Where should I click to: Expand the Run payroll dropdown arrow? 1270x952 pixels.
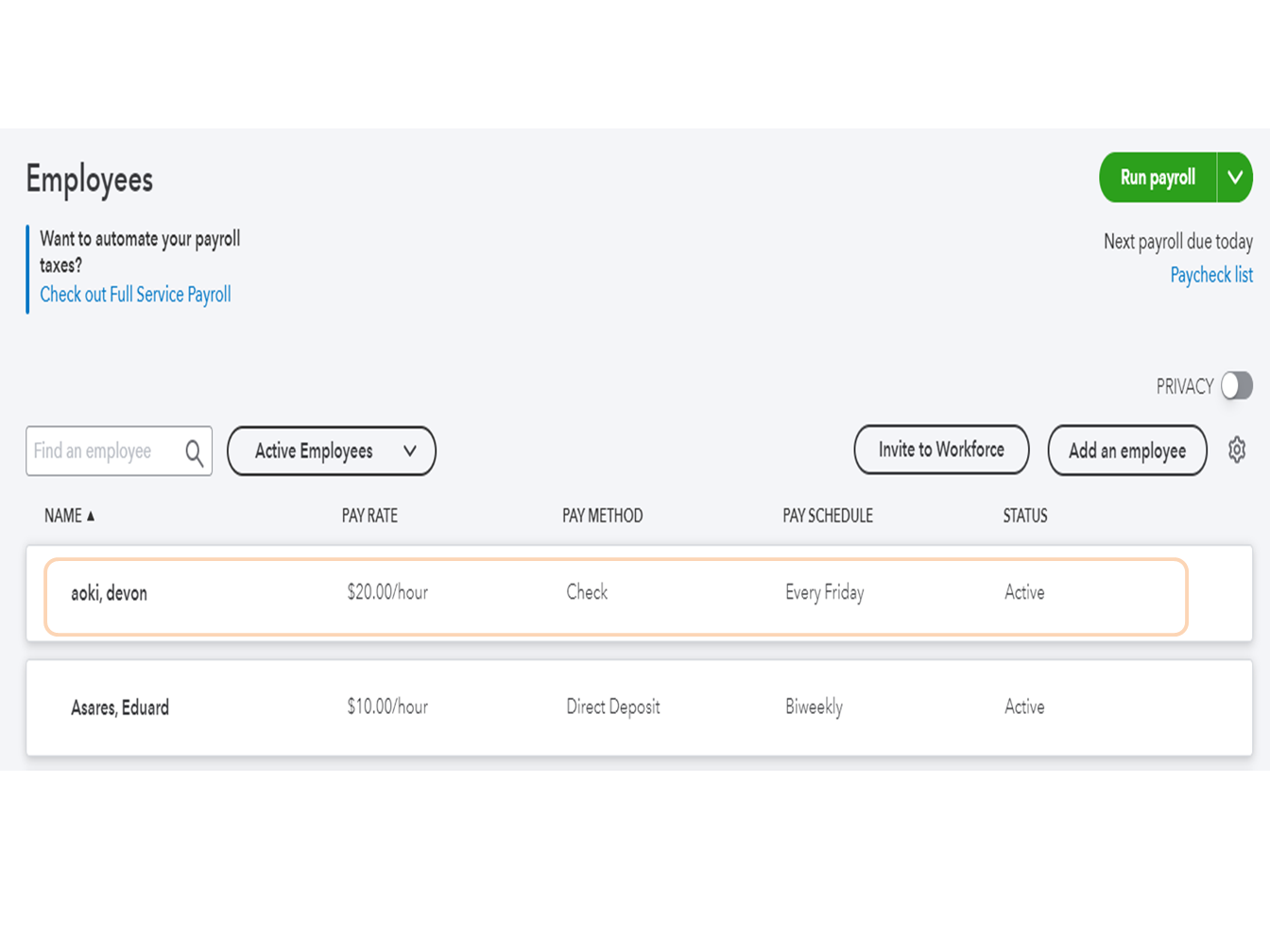pos(1234,178)
